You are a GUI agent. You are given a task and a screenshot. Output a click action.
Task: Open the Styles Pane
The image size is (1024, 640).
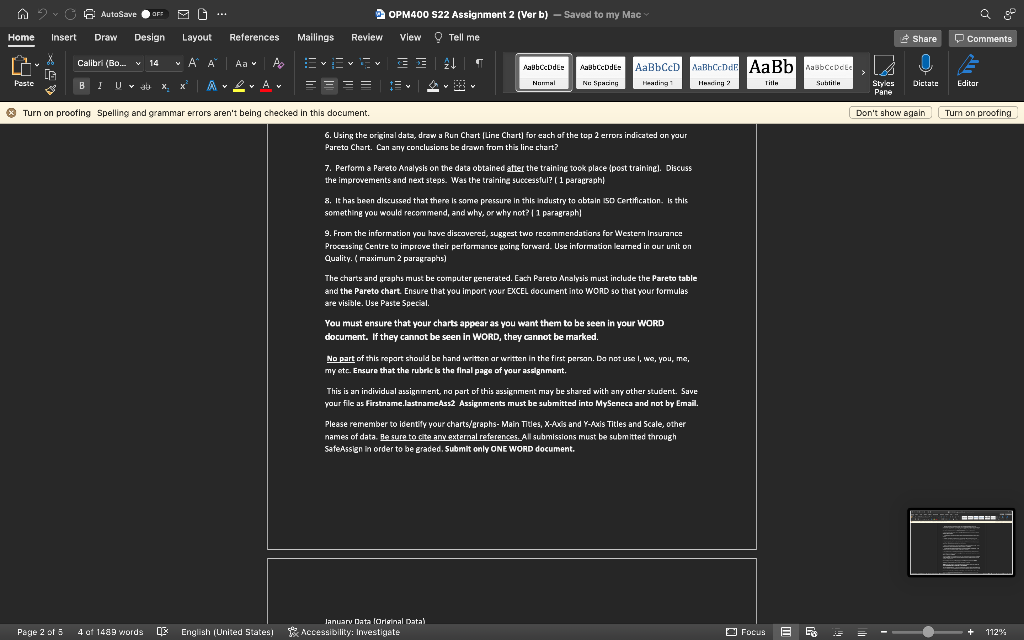point(883,74)
